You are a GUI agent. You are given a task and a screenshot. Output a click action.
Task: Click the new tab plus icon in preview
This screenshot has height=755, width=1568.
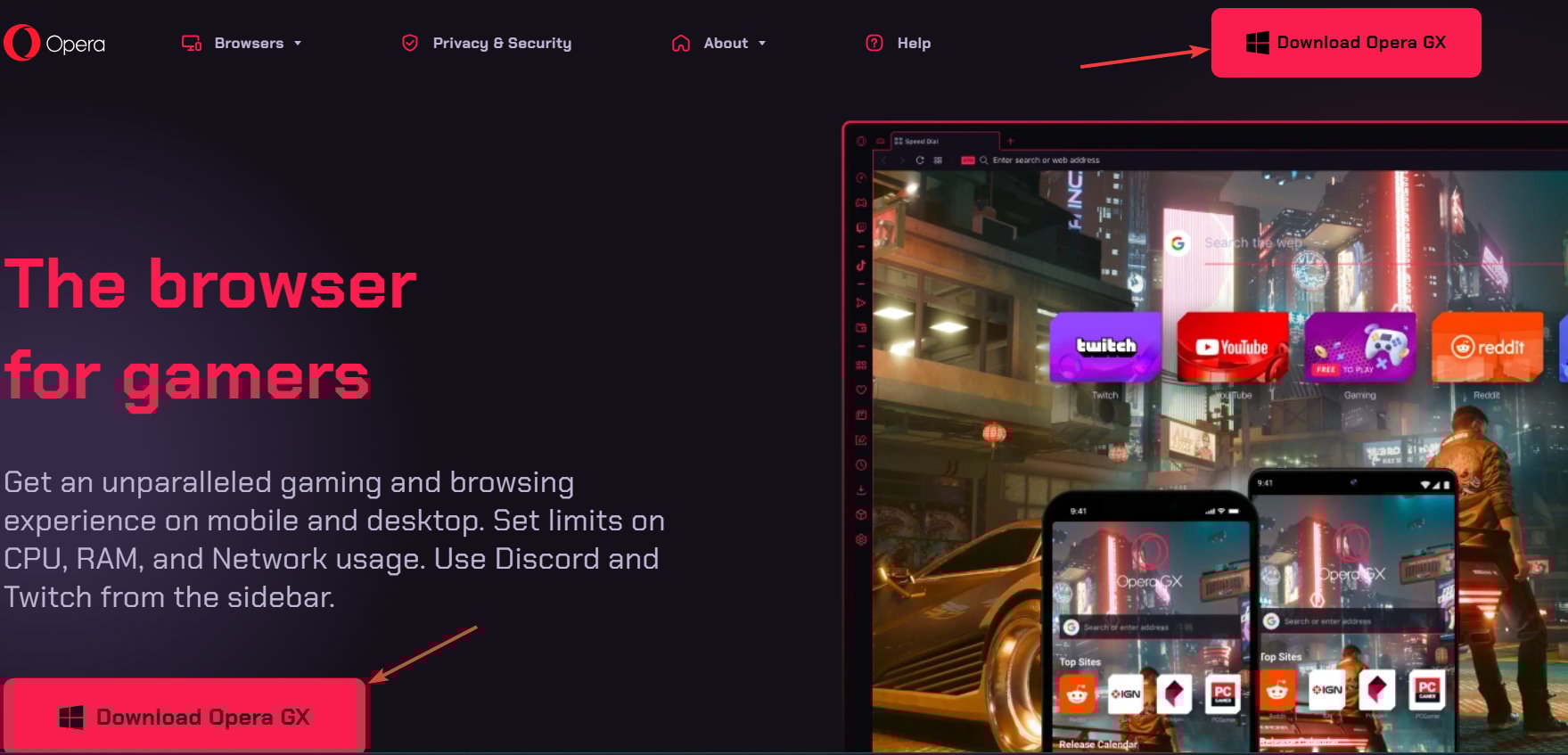click(1010, 141)
